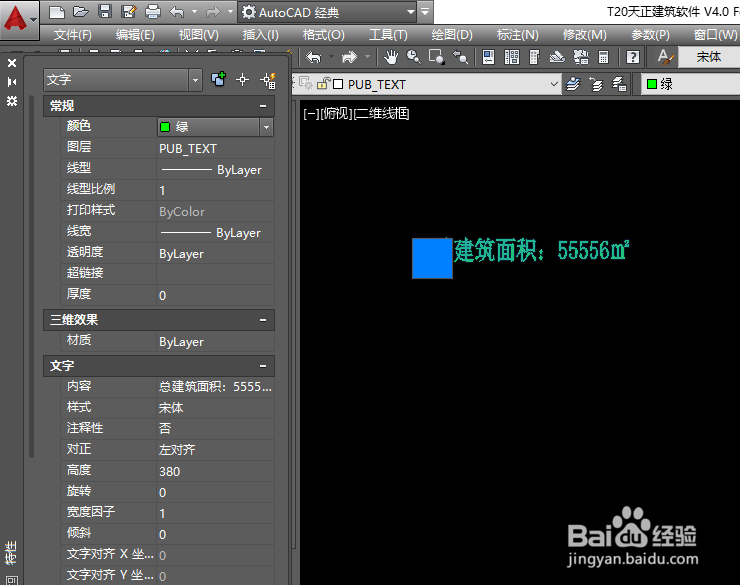Open the 插入(I) menu
The width and height of the screenshot is (740, 585).
pos(261,34)
